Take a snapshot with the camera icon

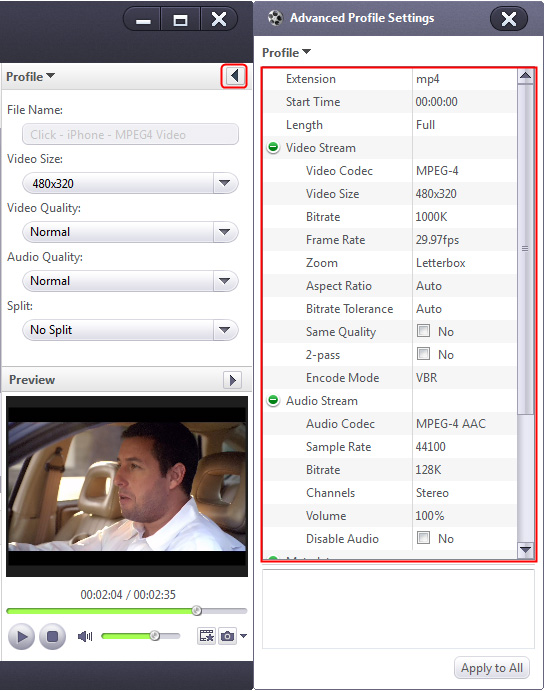[x=227, y=636]
